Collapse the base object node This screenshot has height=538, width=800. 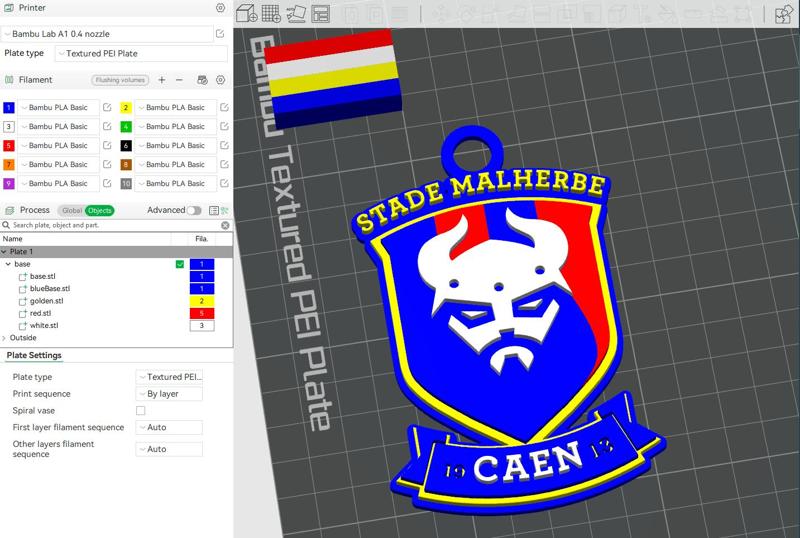[x=8, y=264]
